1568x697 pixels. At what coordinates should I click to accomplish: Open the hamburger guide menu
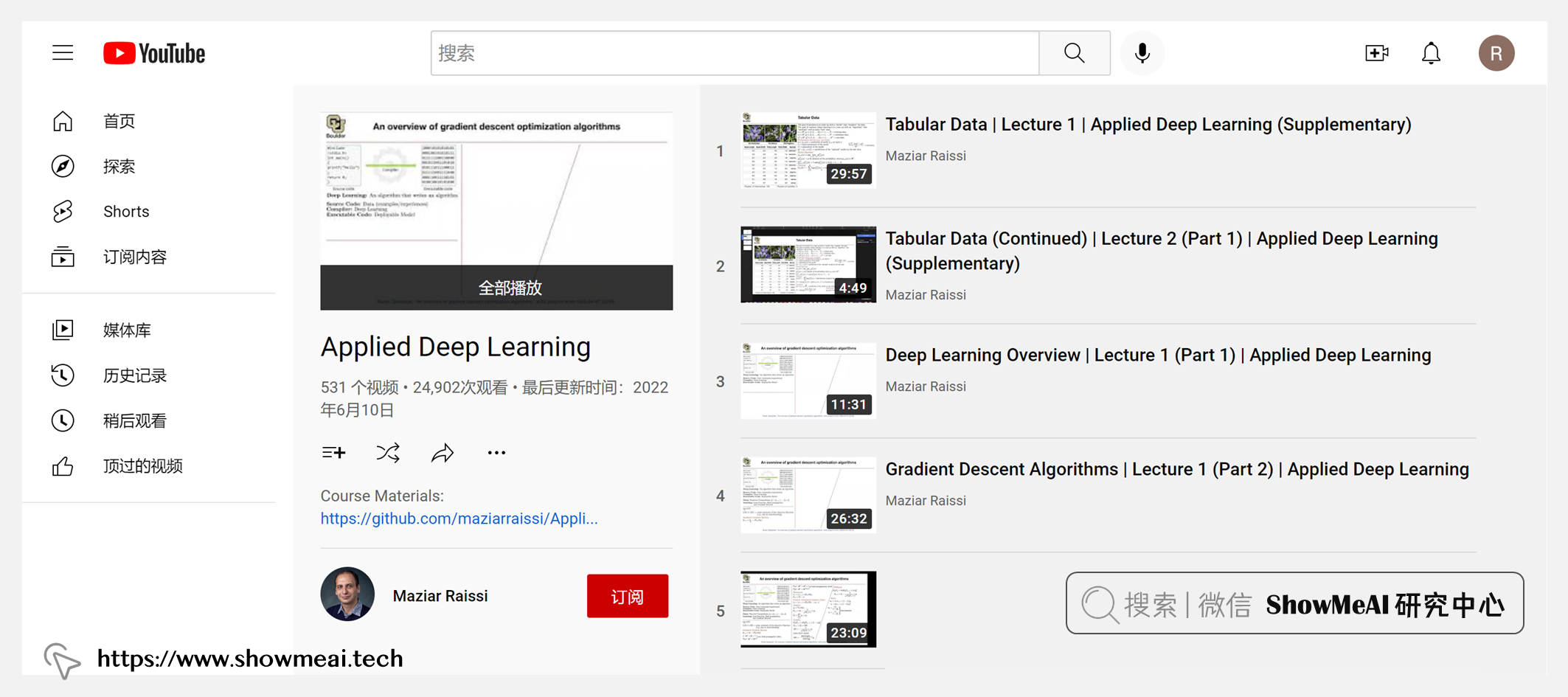(x=63, y=53)
